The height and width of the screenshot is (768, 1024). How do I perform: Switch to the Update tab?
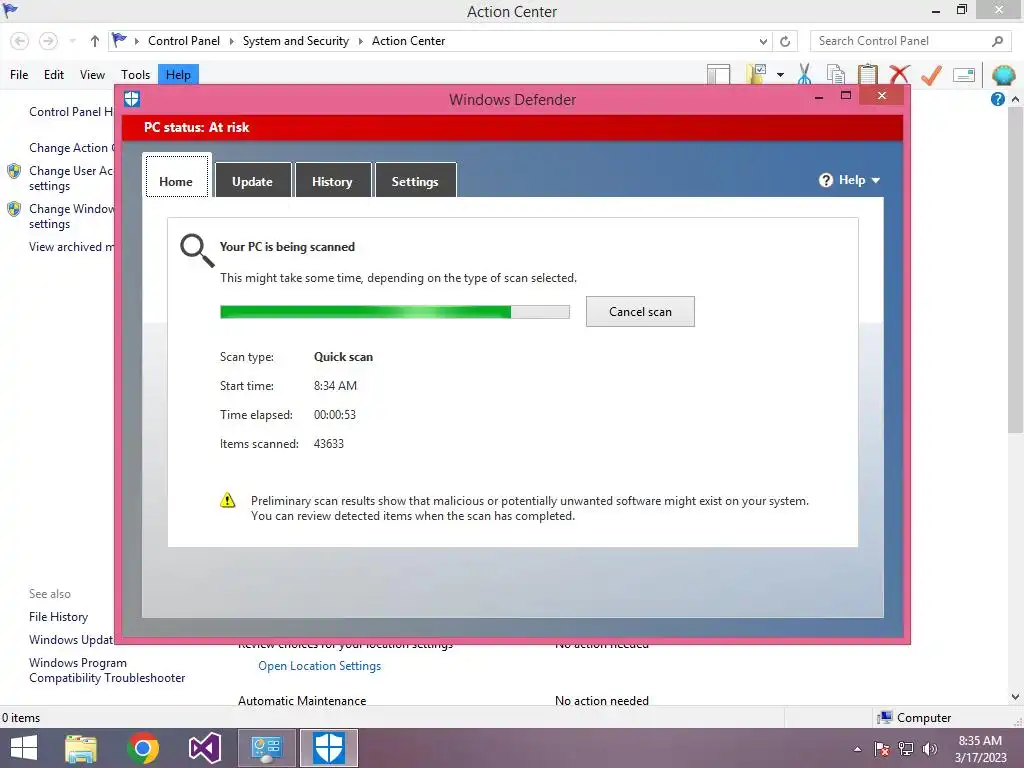[x=252, y=180]
